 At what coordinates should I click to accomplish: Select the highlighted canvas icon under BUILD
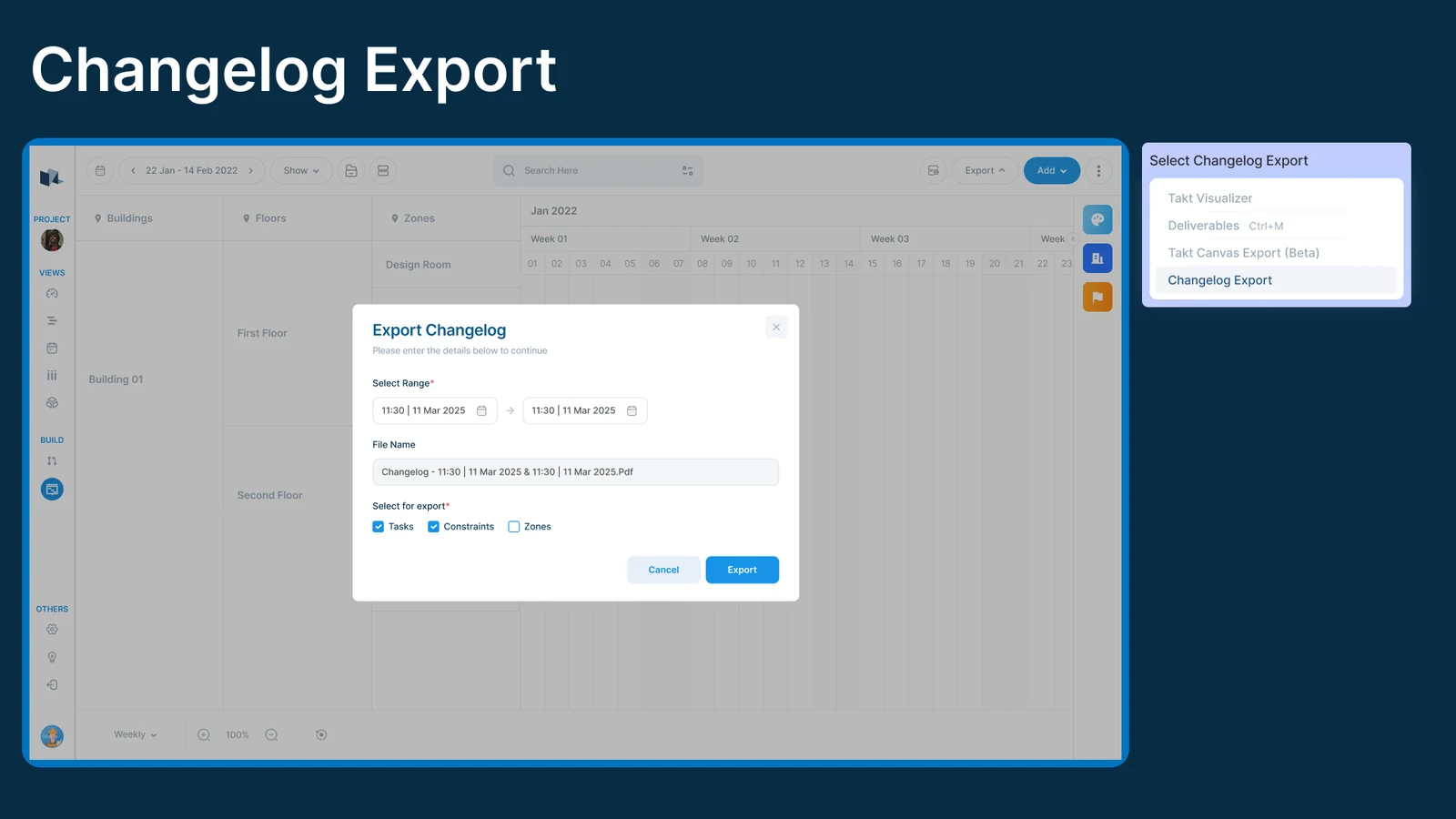(x=52, y=490)
